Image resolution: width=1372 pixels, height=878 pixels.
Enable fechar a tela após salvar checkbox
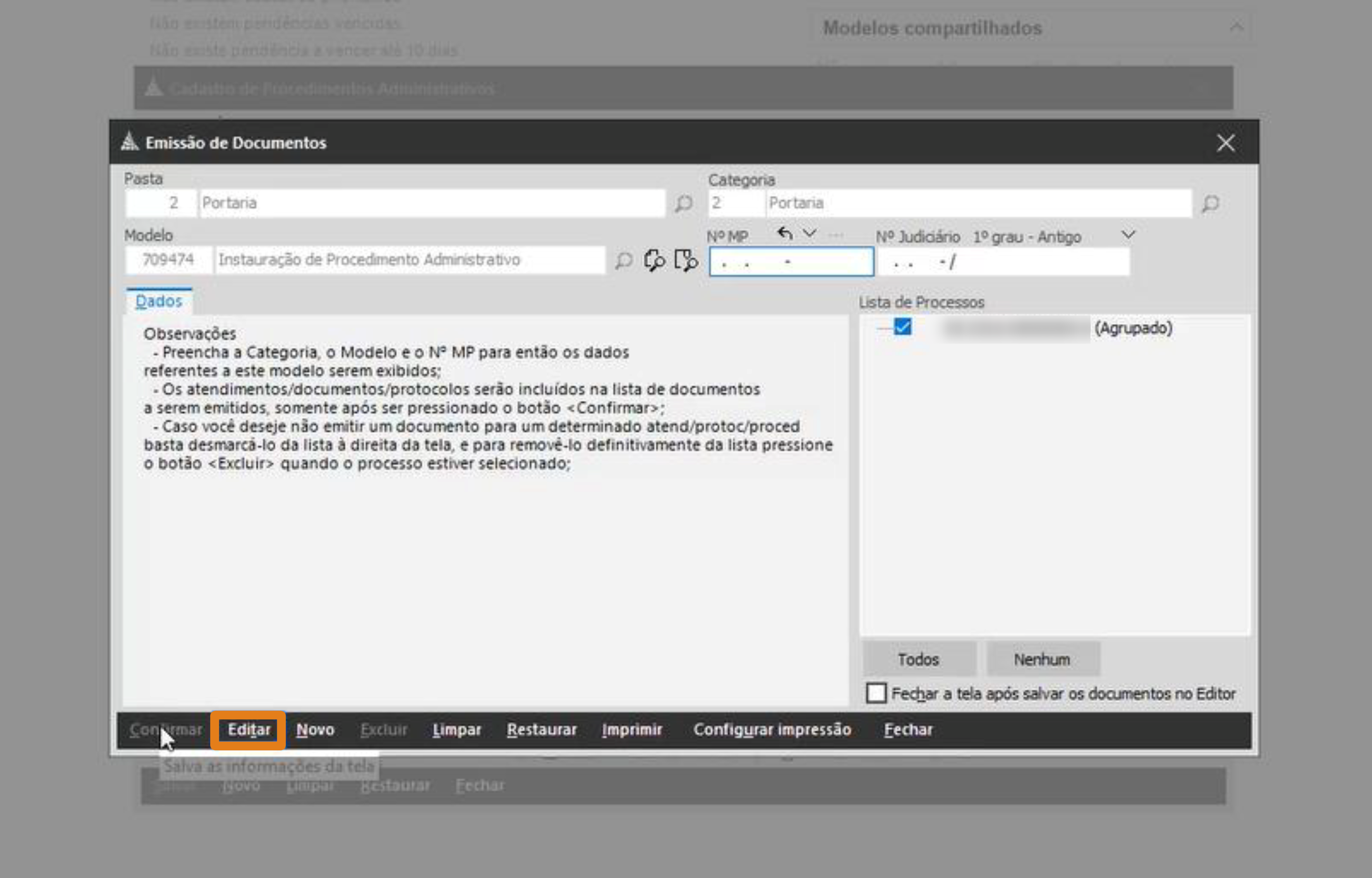click(x=876, y=694)
